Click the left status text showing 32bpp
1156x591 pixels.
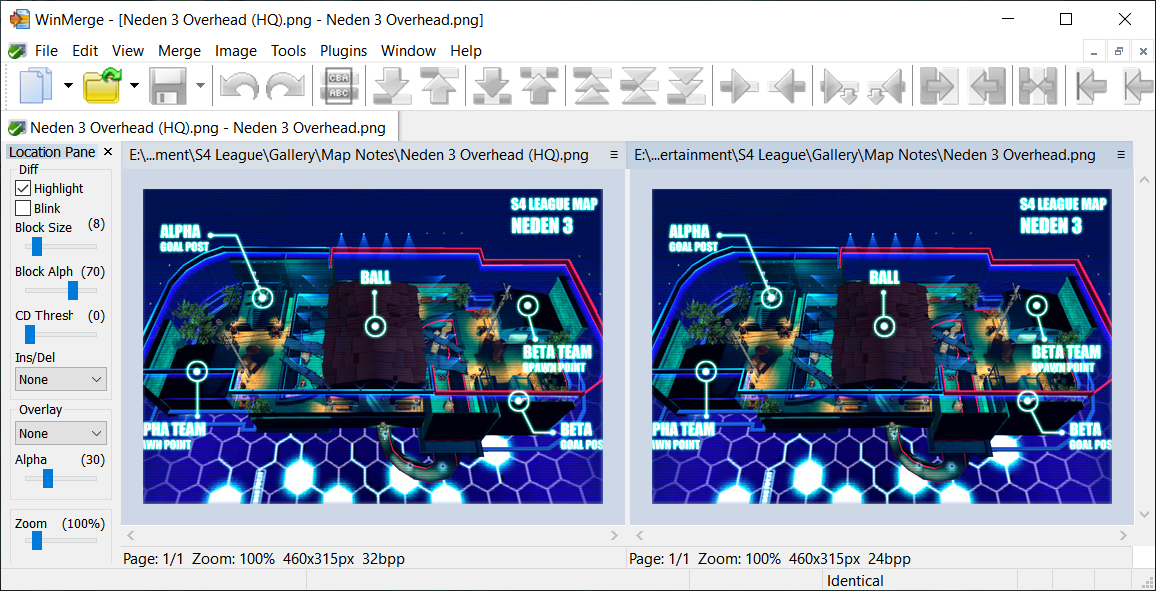tap(264, 559)
